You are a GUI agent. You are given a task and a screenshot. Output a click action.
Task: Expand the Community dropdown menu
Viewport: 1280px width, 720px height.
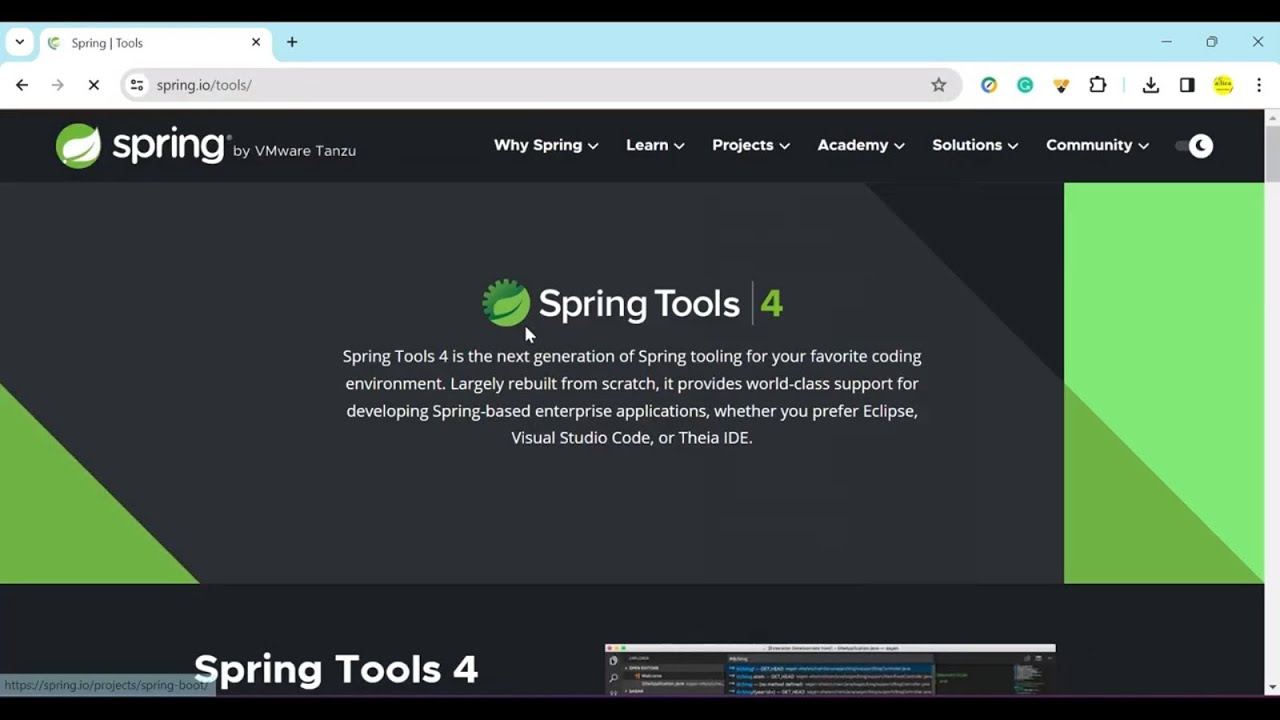[x=1097, y=145]
